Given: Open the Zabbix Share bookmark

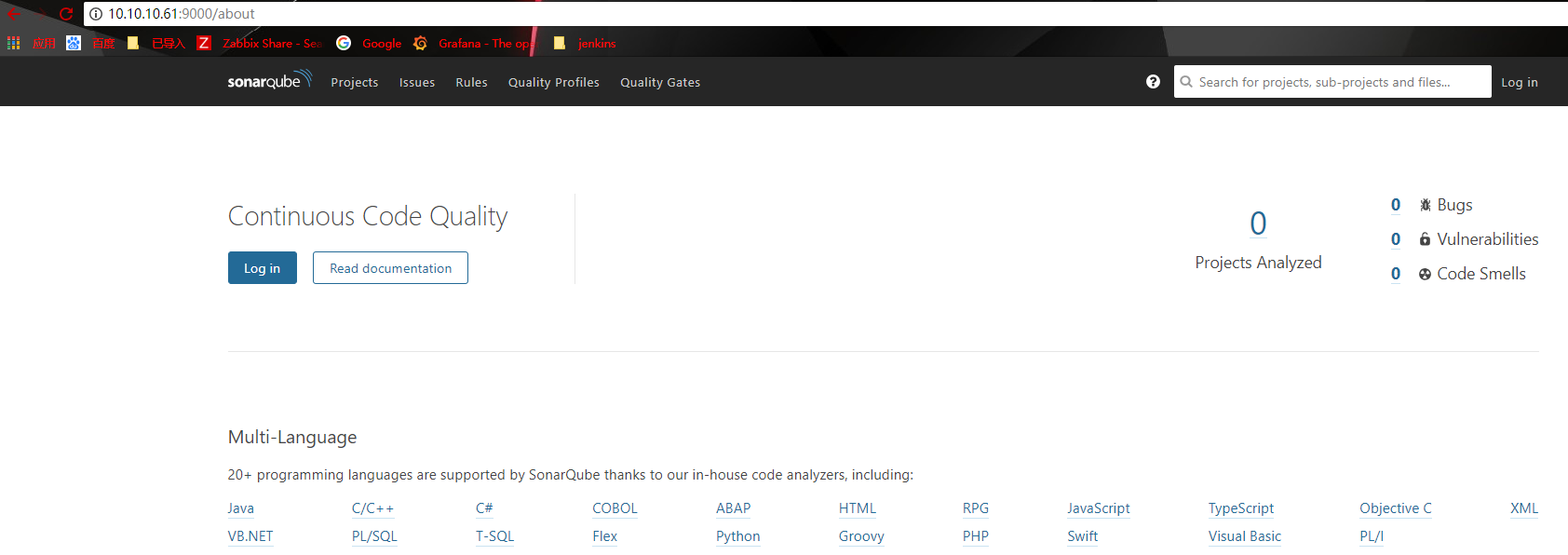Looking at the screenshot, I should (260, 43).
